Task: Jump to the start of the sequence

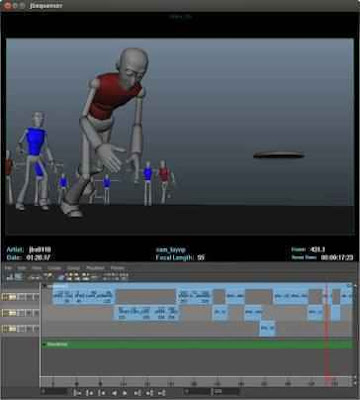Action: (77, 393)
